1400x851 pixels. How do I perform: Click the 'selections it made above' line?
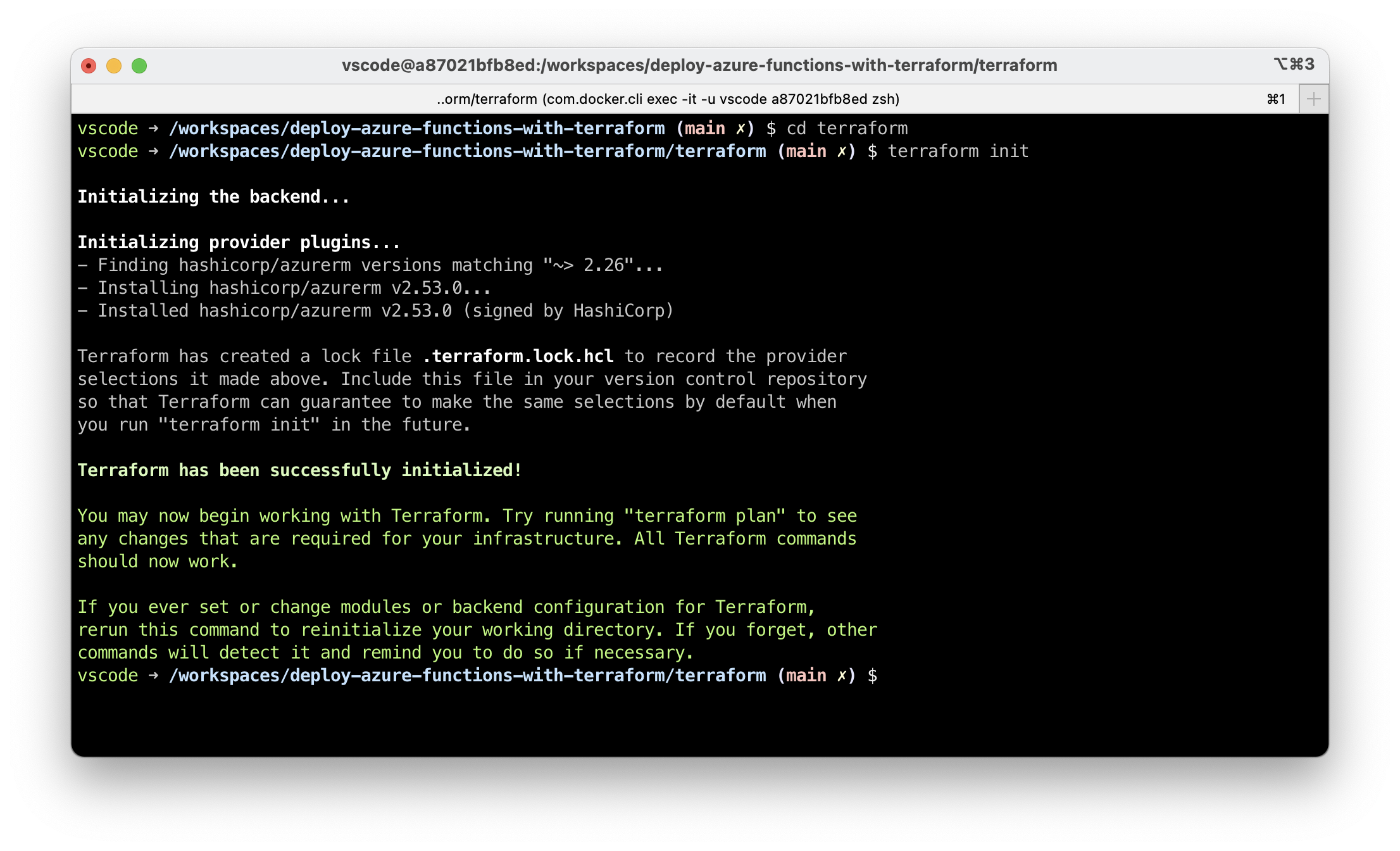472,379
